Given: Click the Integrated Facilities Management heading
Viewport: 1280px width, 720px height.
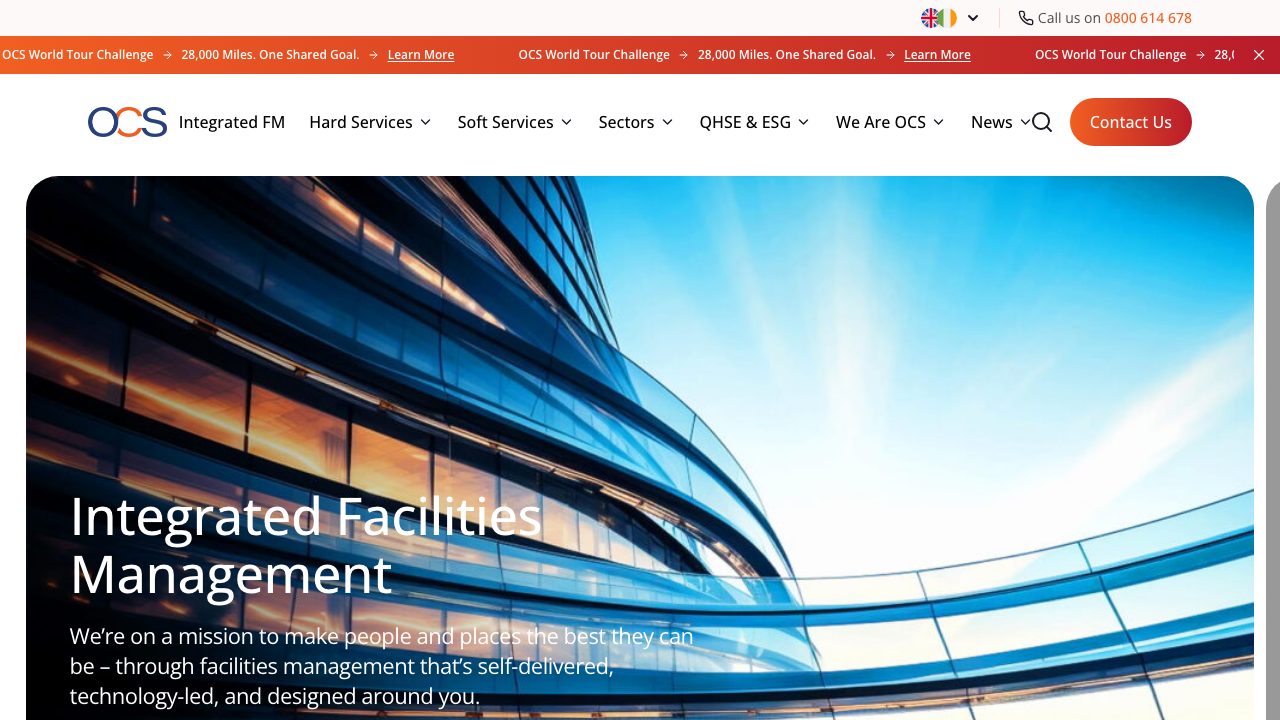Looking at the screenshot, I should (x=306, y=545).
